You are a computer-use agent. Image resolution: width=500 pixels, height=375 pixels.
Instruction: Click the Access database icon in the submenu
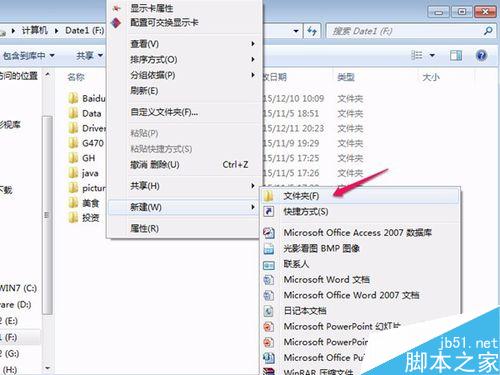(x=269, y=233)
